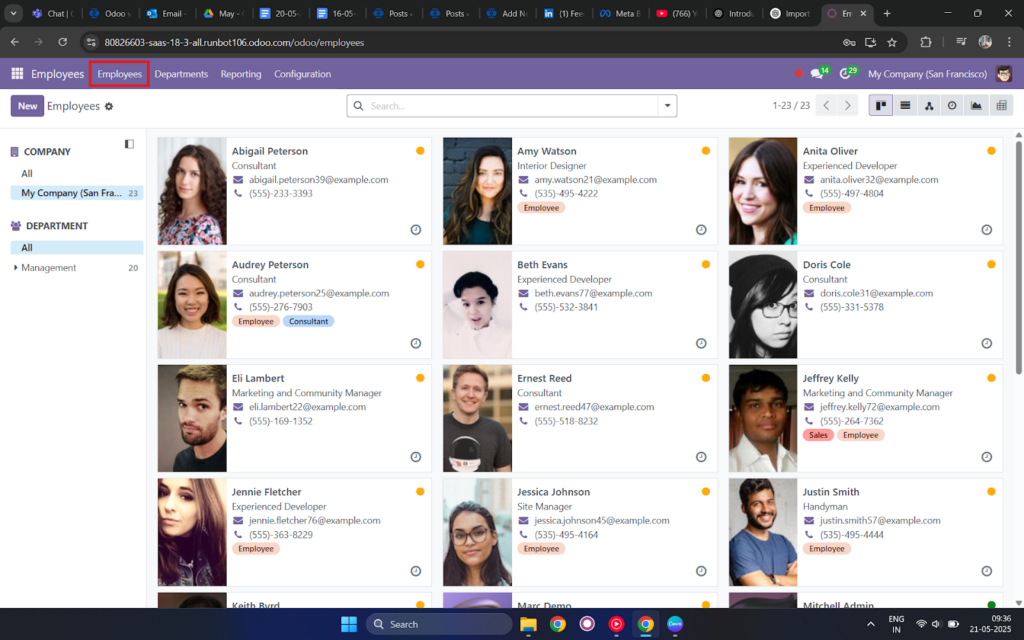The width and height of the screenshot is (1024, 640).
Task: Go to previous page of employees
Action: click(x=826, y=106)
